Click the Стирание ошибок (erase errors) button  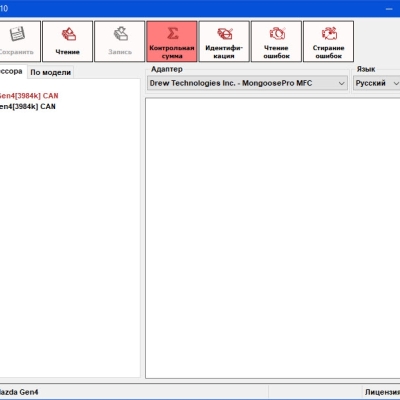click(x=328, y=41)
